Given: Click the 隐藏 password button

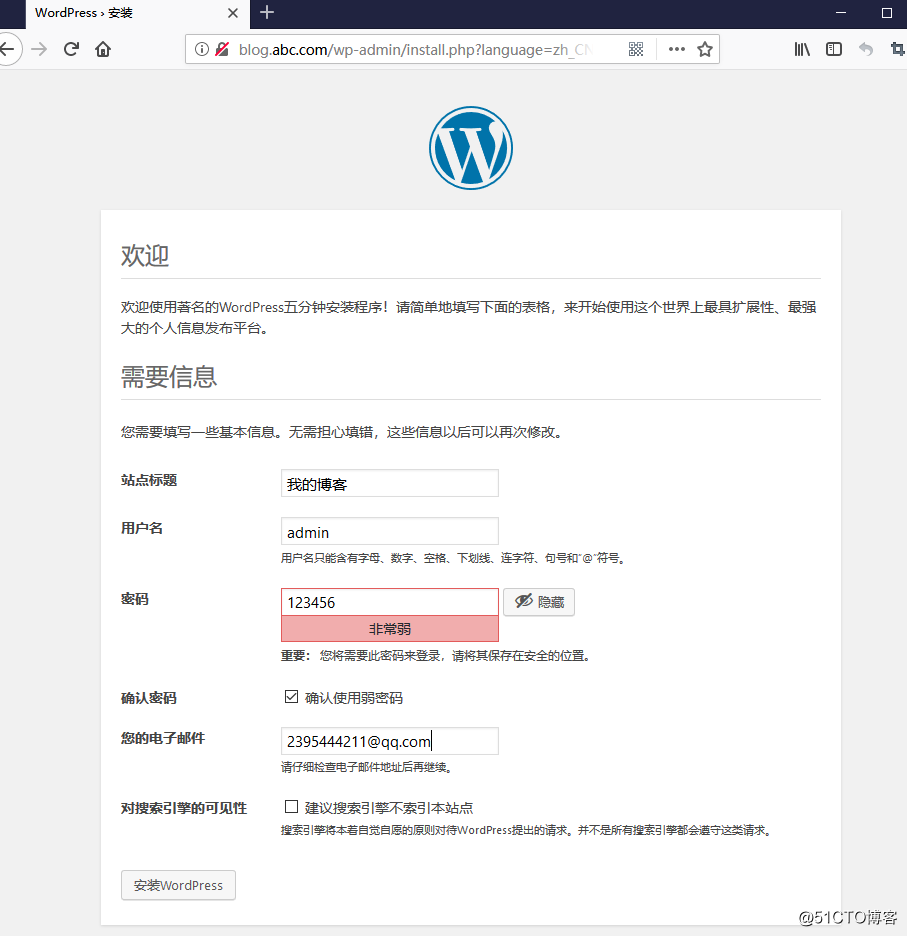Looking at the screenshot, I should tap(539, 602).
